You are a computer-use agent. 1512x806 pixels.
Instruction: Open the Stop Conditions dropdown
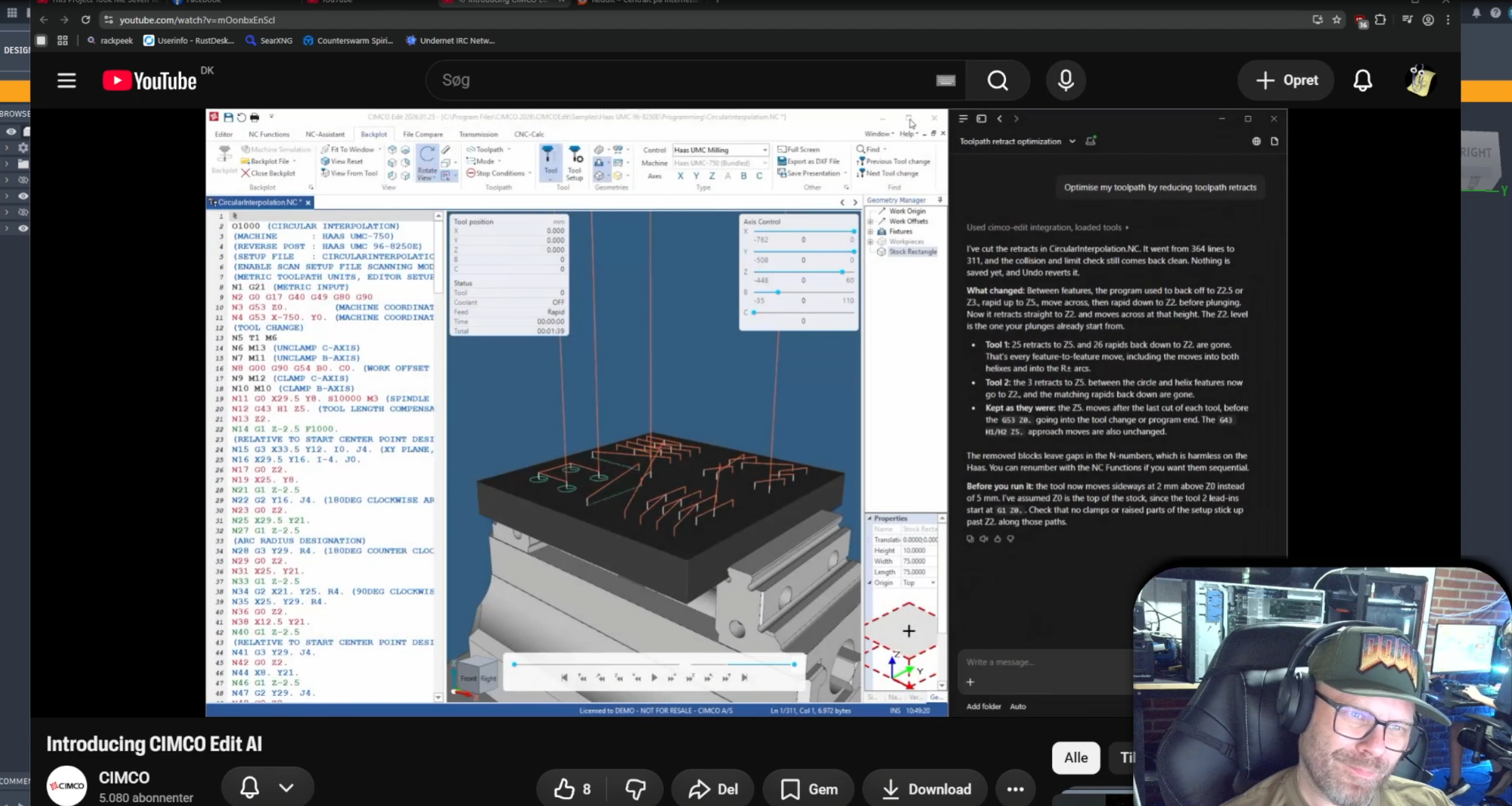tap(498, 173)
